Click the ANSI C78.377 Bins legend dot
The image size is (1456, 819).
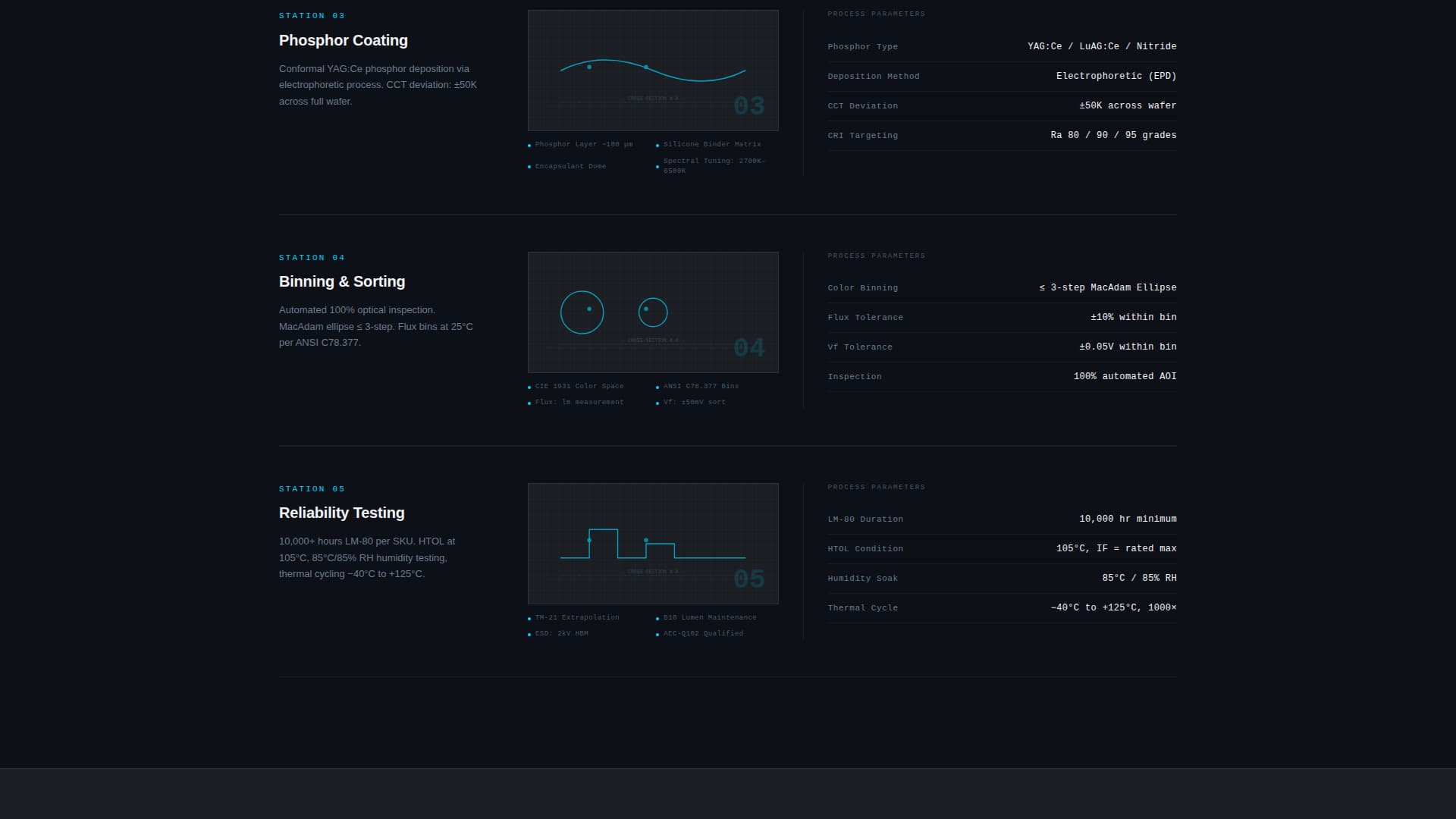pyautogui.click(x=658, y=387)
